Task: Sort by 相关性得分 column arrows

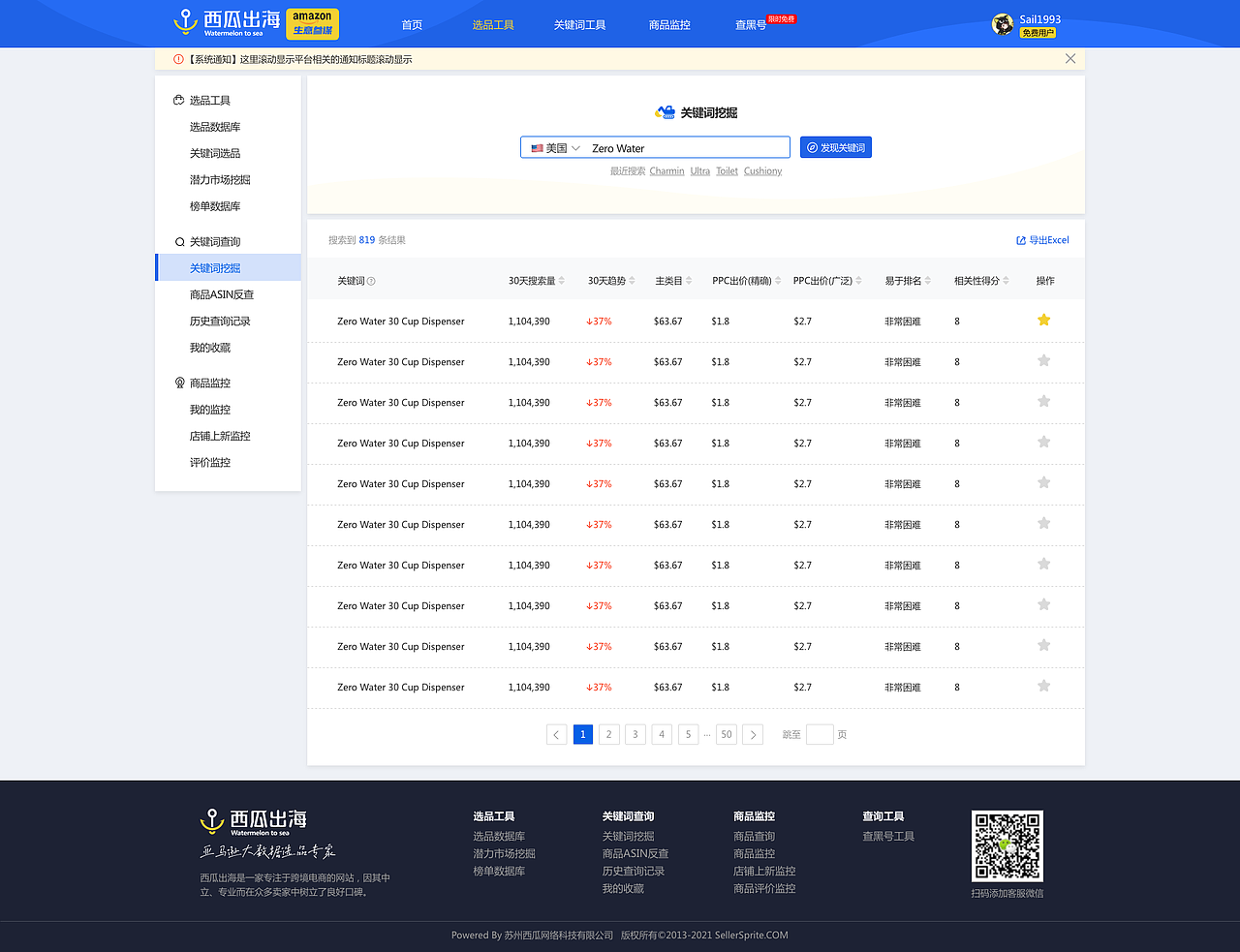Action: [x=1007, y=281]
